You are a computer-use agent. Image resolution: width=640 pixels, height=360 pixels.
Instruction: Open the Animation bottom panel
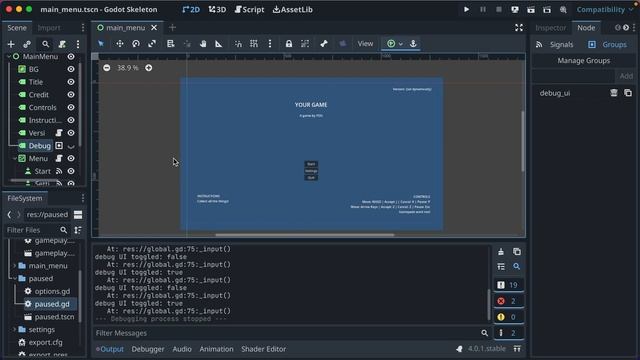[216, 349]
